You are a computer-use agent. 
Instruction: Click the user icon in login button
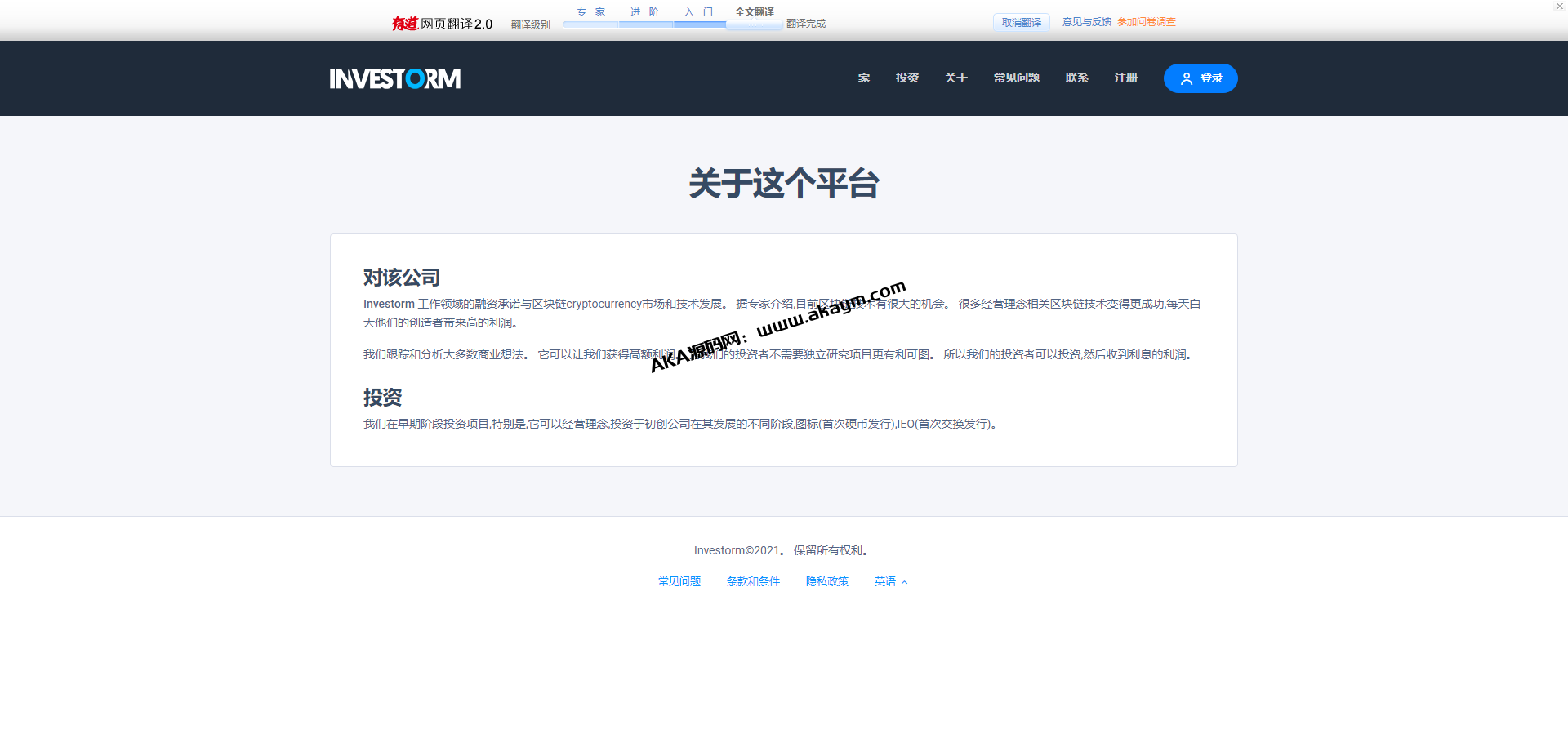pyautogui.click(x=1186, y=79)
